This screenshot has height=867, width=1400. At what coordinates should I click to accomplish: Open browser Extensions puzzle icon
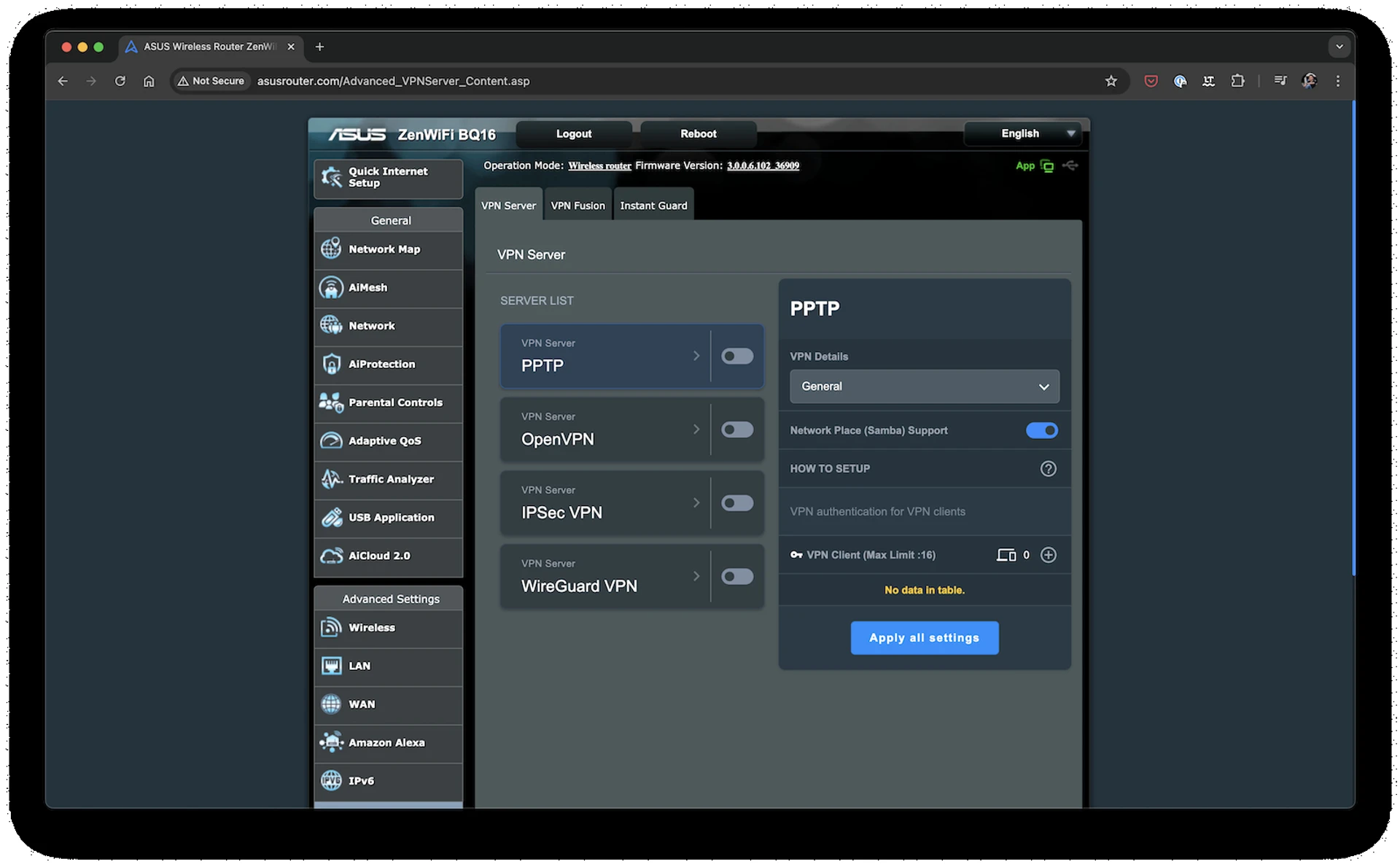[1237, 81]
